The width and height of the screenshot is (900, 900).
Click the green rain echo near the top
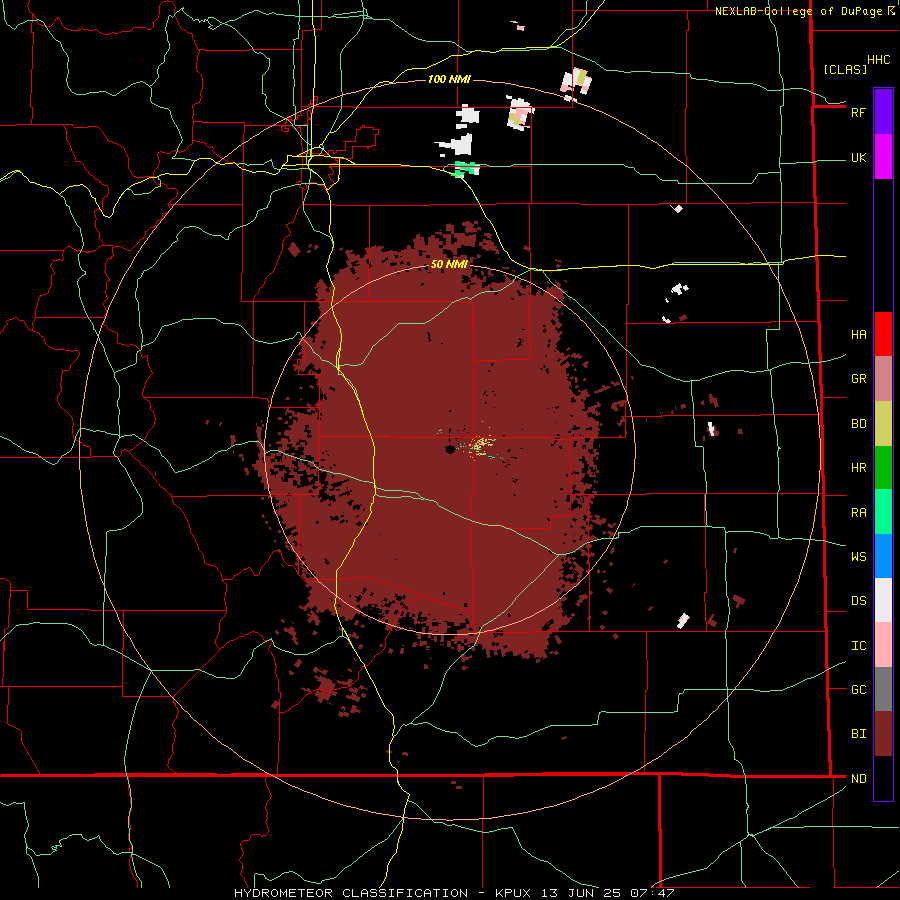pos(466,169)
